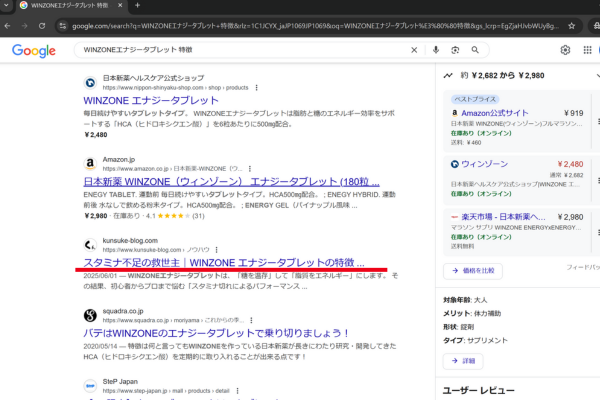Click the ユーザー レビュー heading
Screen dimensions: 600x400
[x=479, y=390]
